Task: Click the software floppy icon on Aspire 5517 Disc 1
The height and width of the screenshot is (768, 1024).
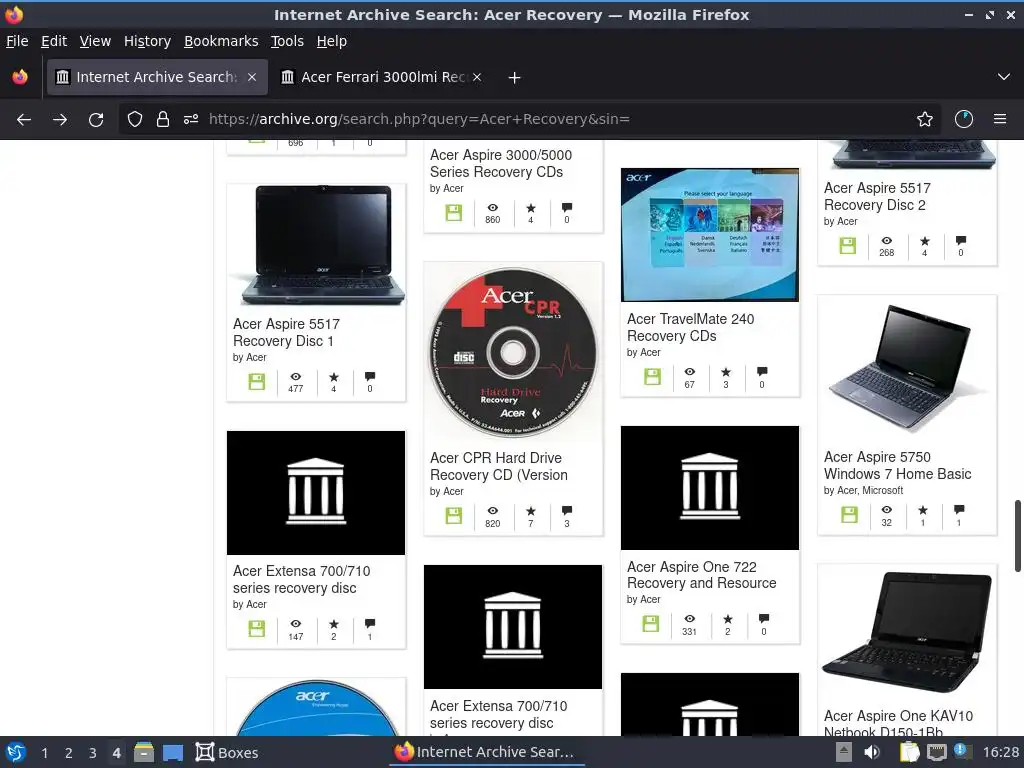Action: coord(257,382)
